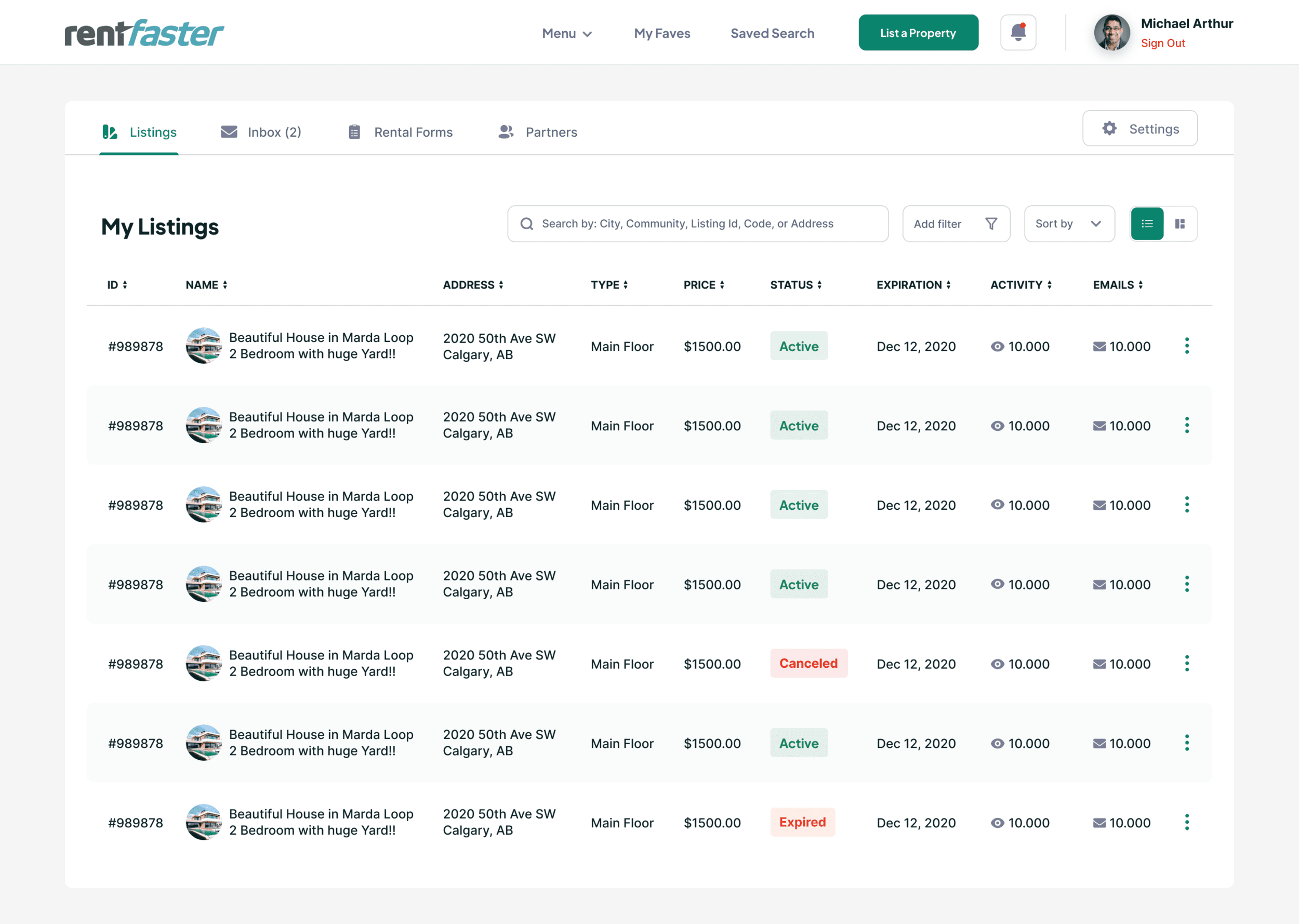The height and width of the screenshot is (924, 1299).
Task: Click the List a Property button
Action: pyautogui.click(x=918, y=33)
